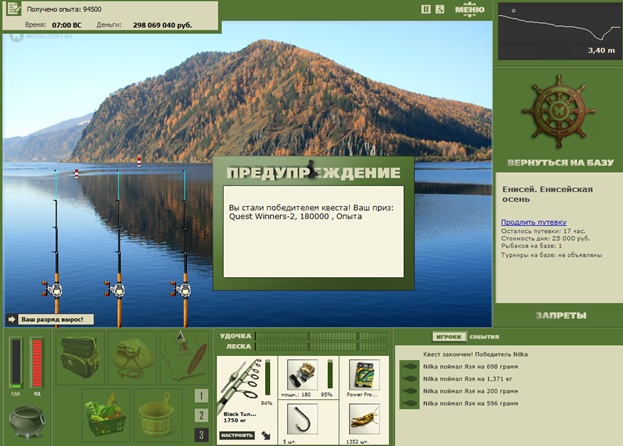Viewport: 623px width, 446px height.
Task: Click the left fishing rod on the water
Action: pyautogui.click(x=56, y=248)
